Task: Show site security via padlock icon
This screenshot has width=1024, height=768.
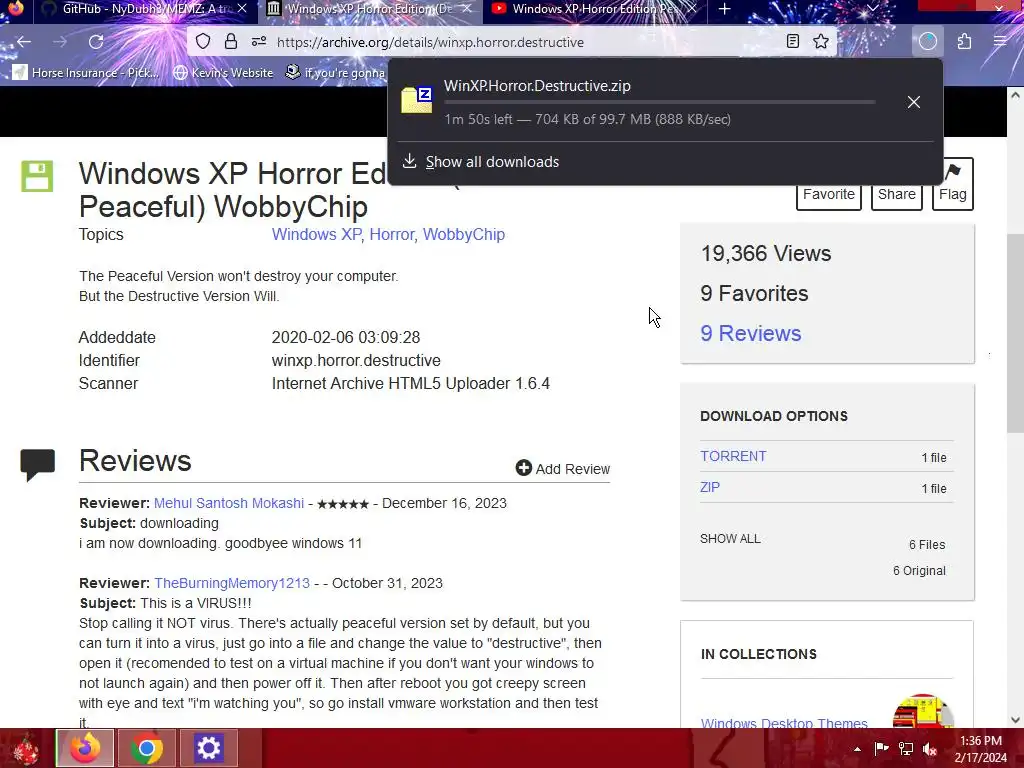Action: point(231,42)
